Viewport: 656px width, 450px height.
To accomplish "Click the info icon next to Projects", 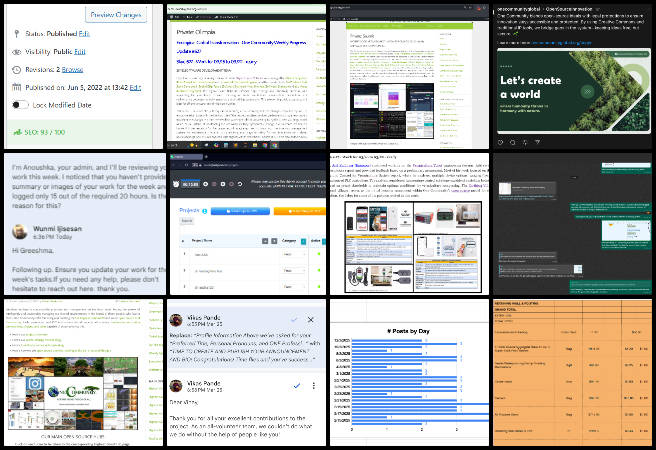I will (x=205, y=211).
